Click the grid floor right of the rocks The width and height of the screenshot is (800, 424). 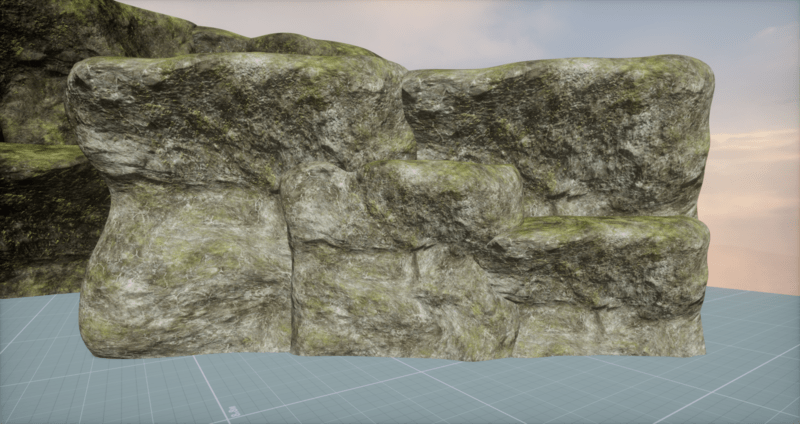pos(750,340)
